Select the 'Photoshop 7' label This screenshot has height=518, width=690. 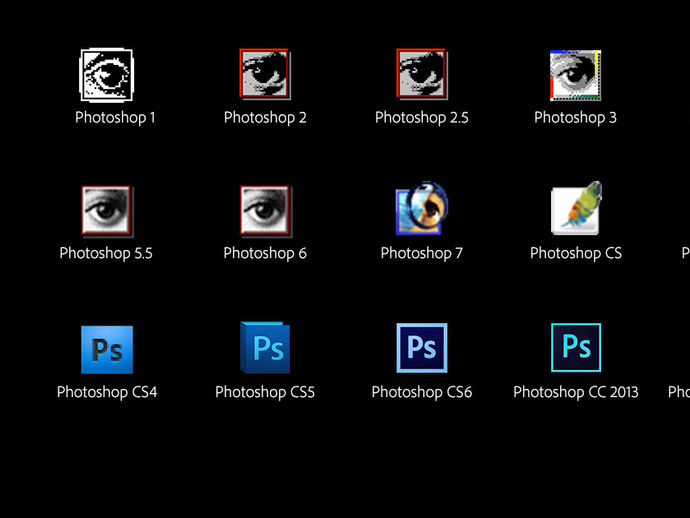(422, 253)
